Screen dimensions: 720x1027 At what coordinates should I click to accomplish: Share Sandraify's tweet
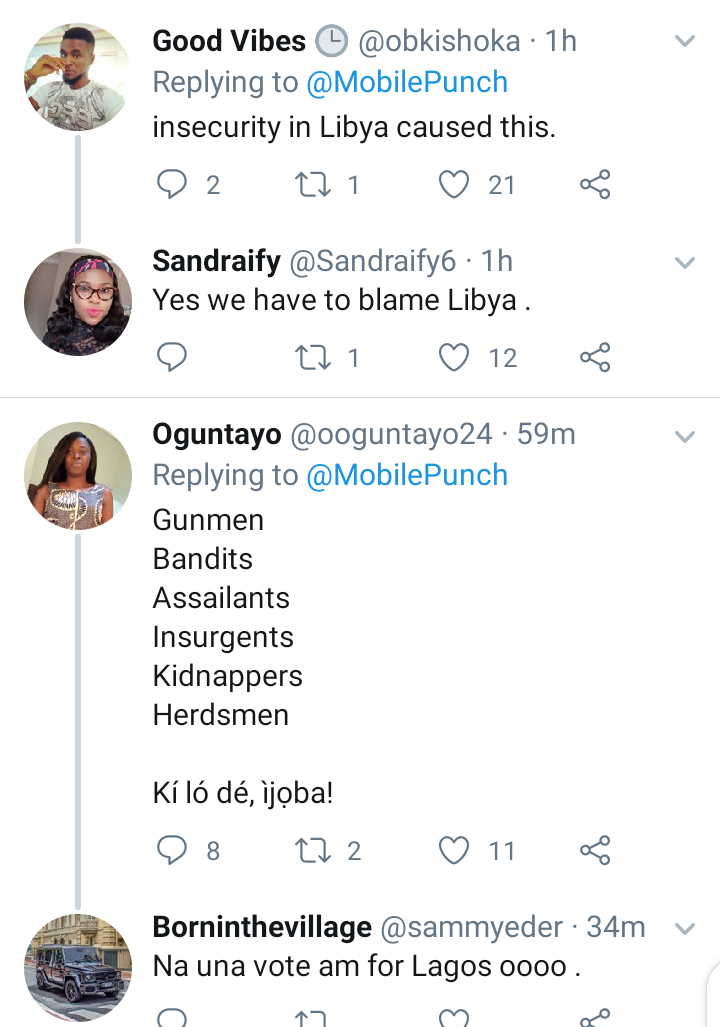click(595, 357)
